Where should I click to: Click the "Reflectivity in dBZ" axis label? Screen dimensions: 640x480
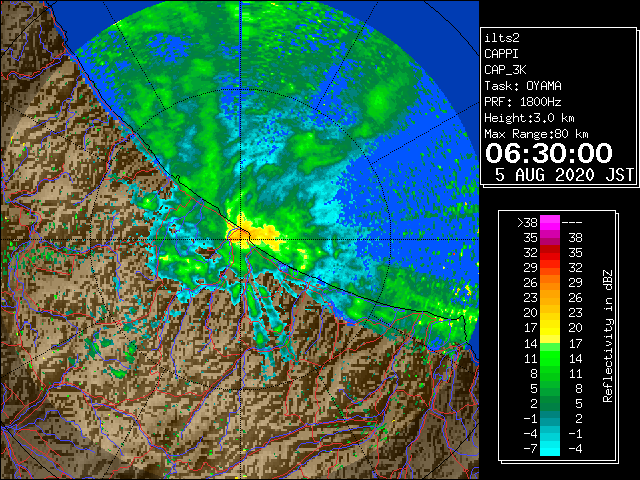pyautogui.click(x=608, y=336)
